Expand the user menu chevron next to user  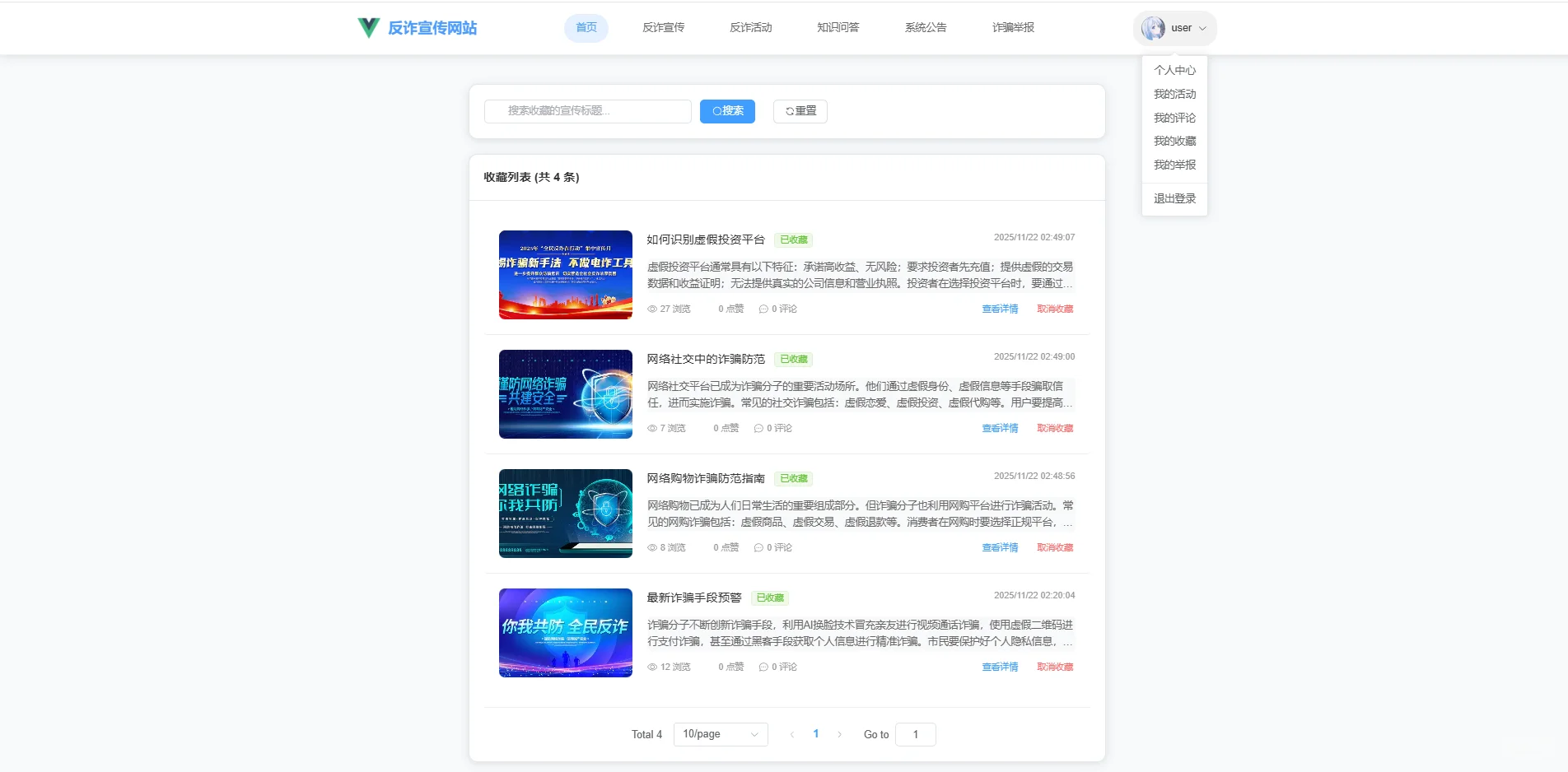[x=1204, y=27]
